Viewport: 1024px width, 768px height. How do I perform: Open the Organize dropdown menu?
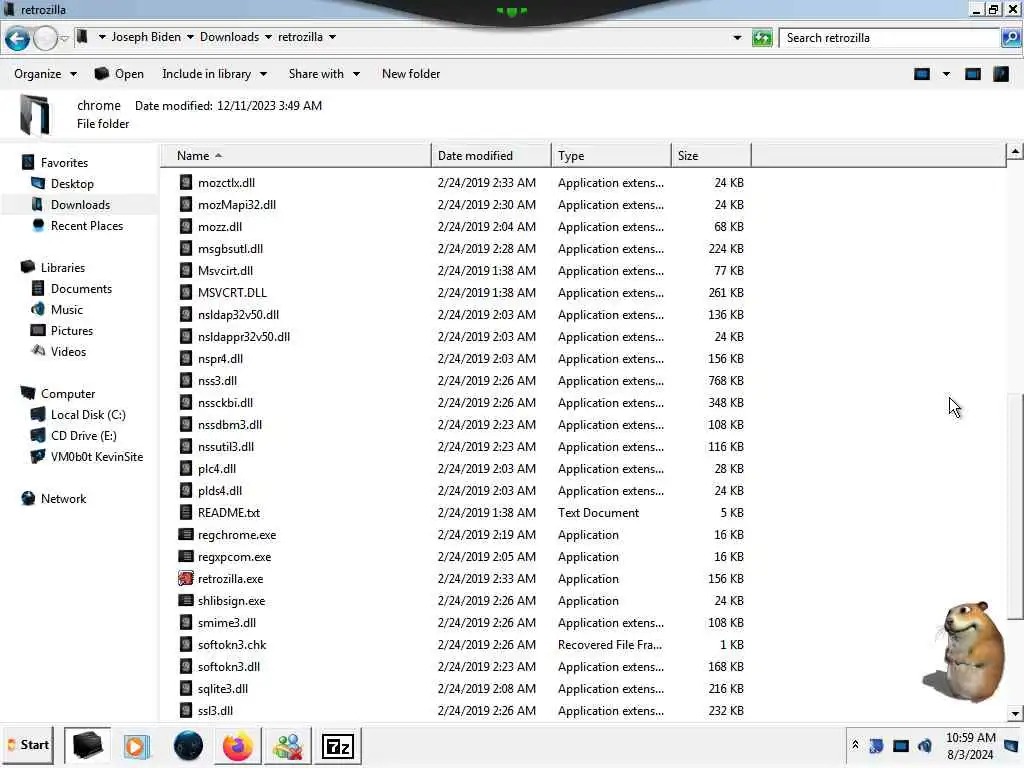(x=45, y=74)
